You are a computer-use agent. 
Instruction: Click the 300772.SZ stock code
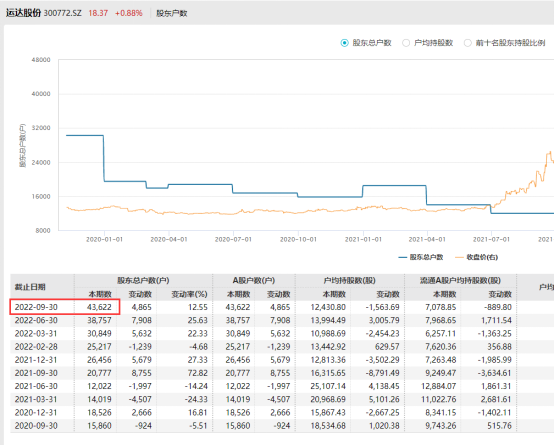63,13
